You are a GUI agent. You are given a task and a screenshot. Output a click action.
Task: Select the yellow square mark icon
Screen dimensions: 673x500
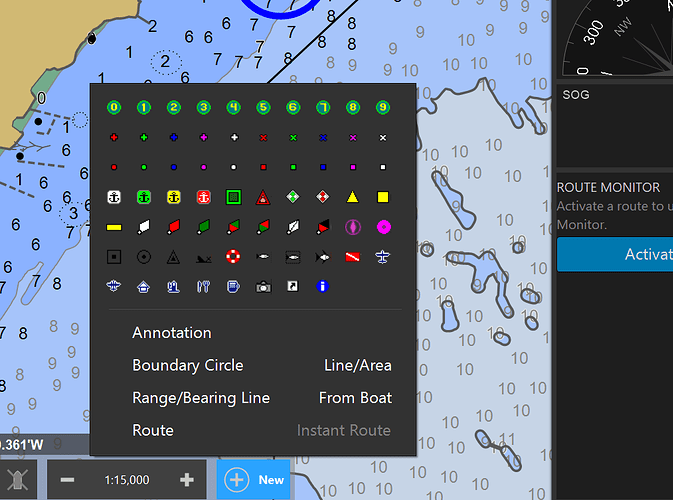pyautogui.click(x=382, y=197)
